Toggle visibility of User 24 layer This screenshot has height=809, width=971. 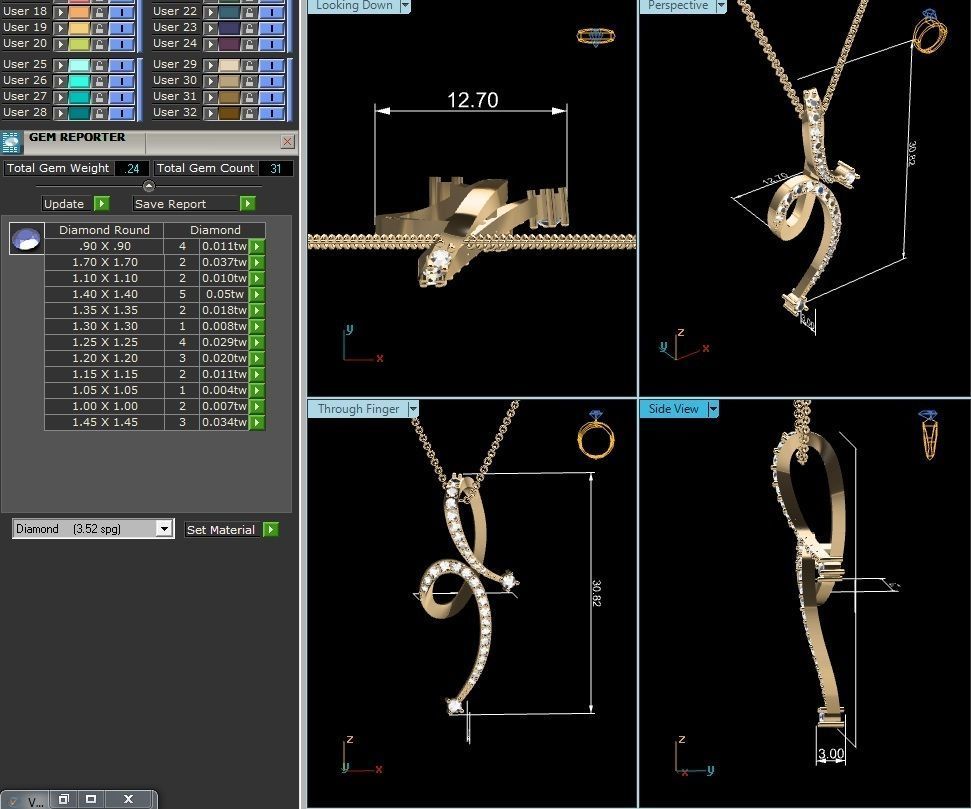click(272, 44)
